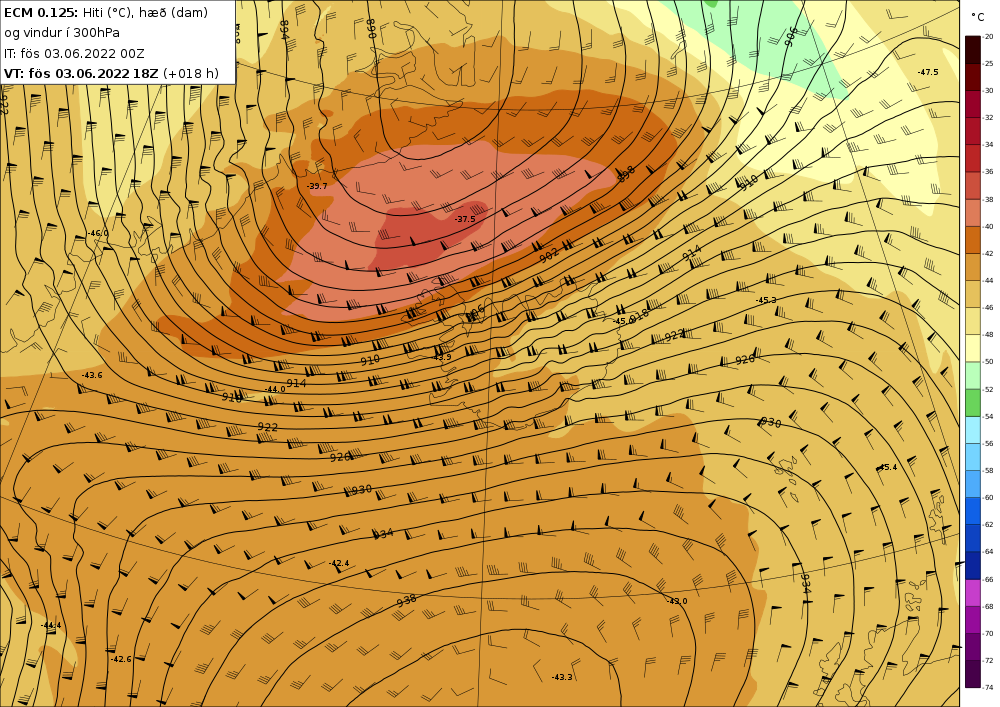This screenshot has width=1000, height=707.
Task: Click the -45.4 temperature label on the map
Action: pos(887,467)
